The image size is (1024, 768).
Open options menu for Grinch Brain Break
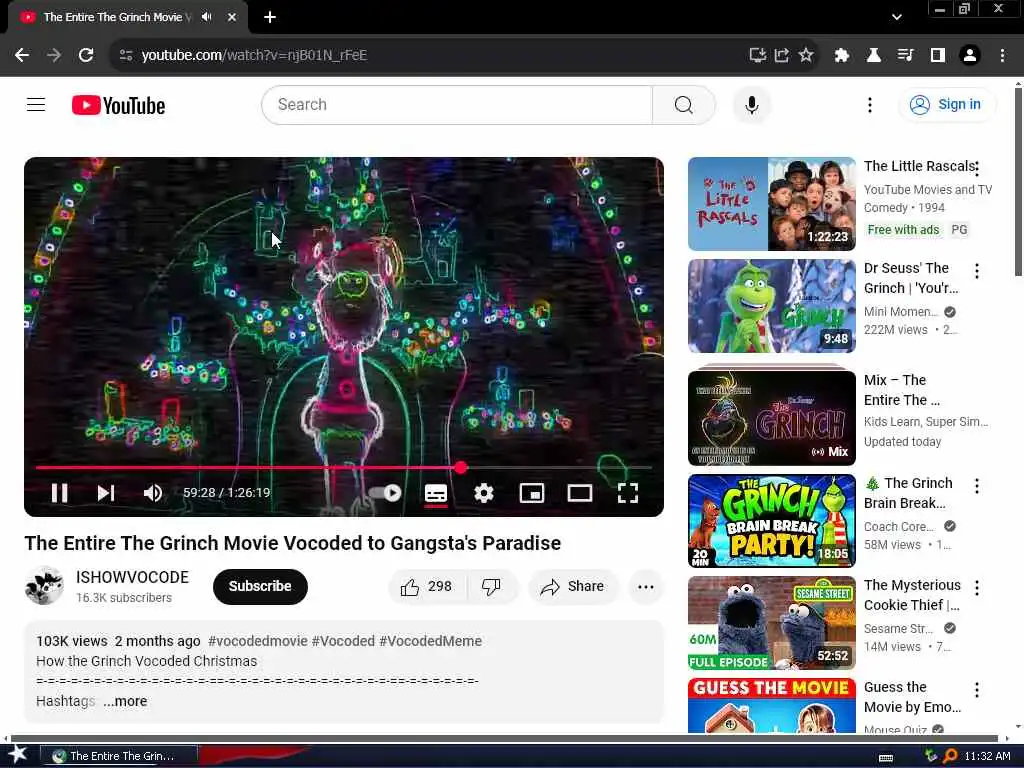[977, 486]
